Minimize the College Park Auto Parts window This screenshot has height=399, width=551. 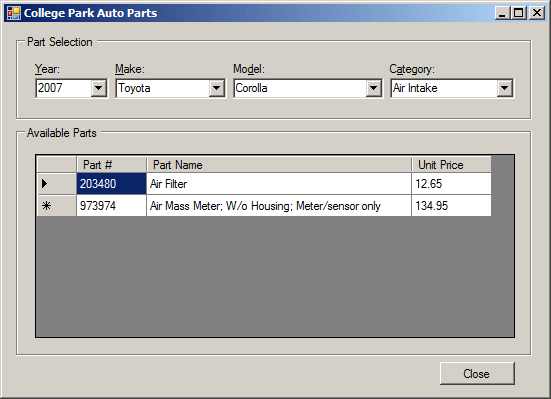pos(503,13)
